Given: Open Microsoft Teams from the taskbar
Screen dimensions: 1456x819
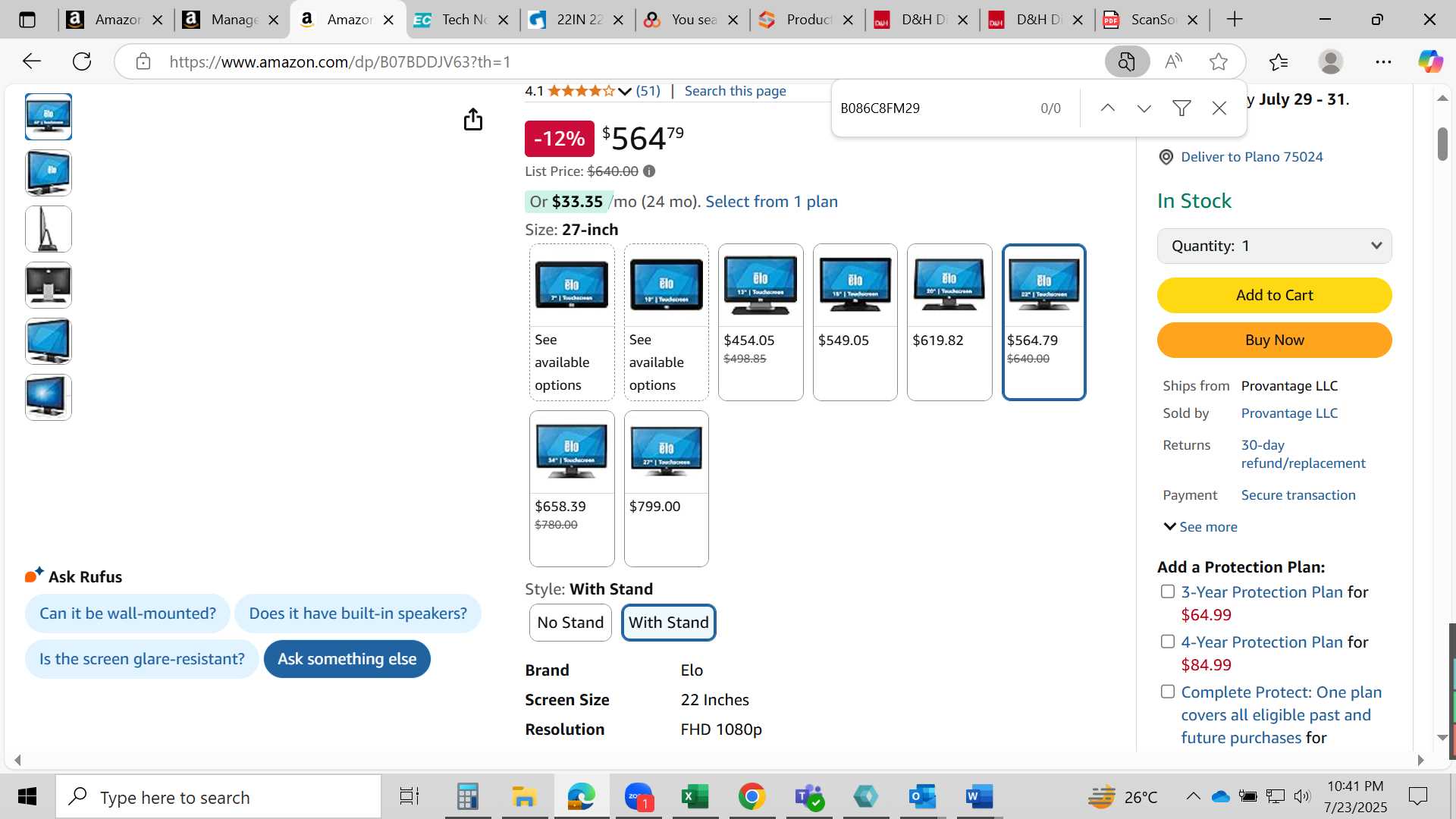Looking at the screenshot, I should pos(809,797).
